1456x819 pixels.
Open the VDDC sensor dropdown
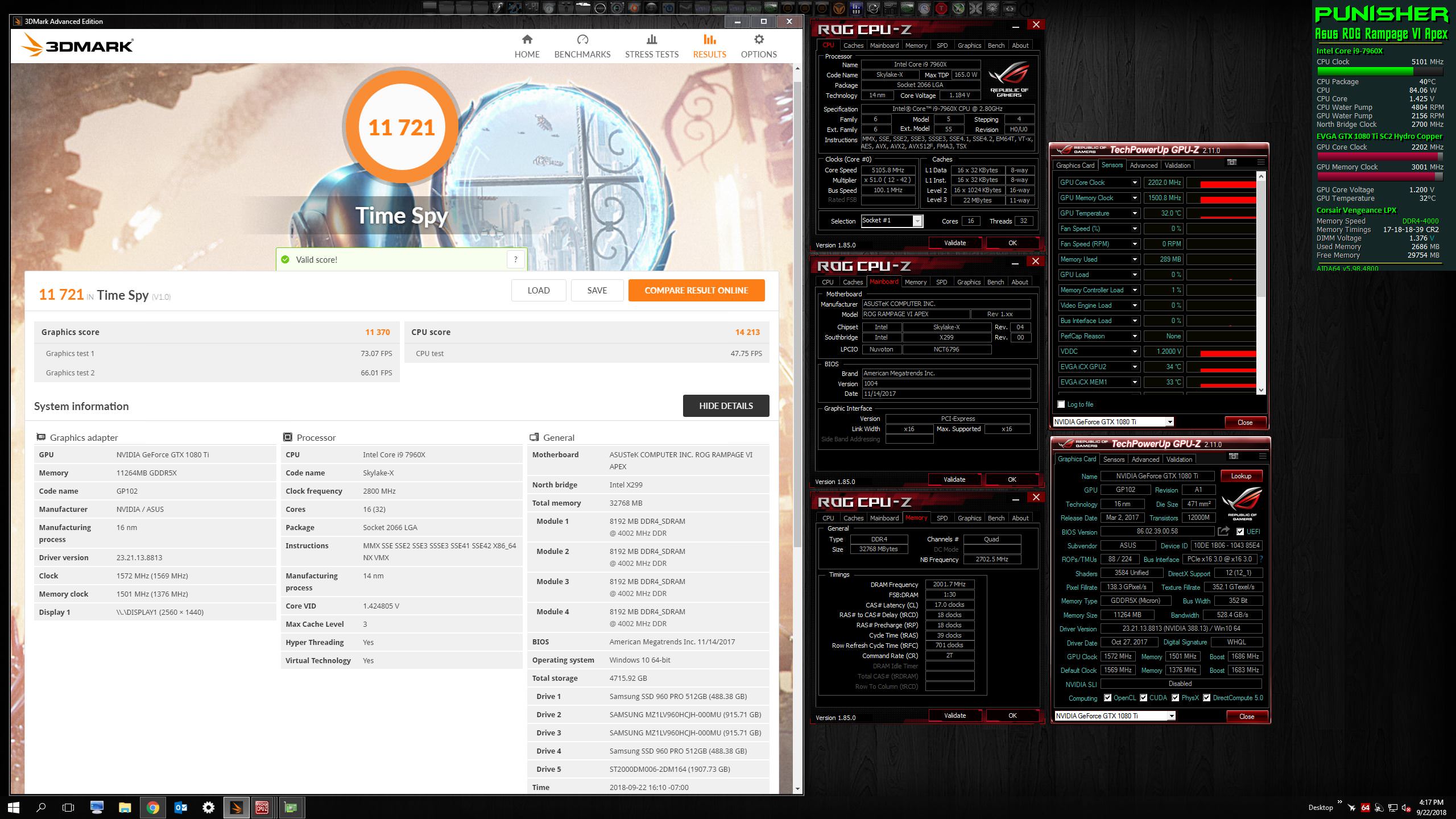(1135, 351)
